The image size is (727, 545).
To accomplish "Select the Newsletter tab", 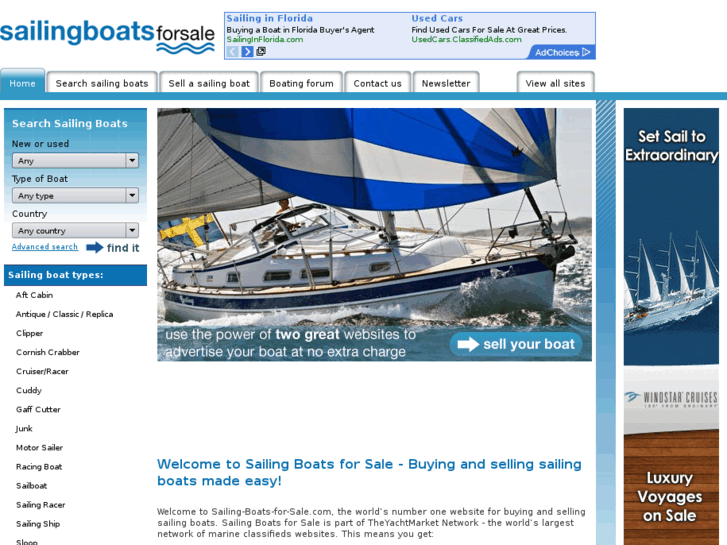I will (x=446, y=83).
